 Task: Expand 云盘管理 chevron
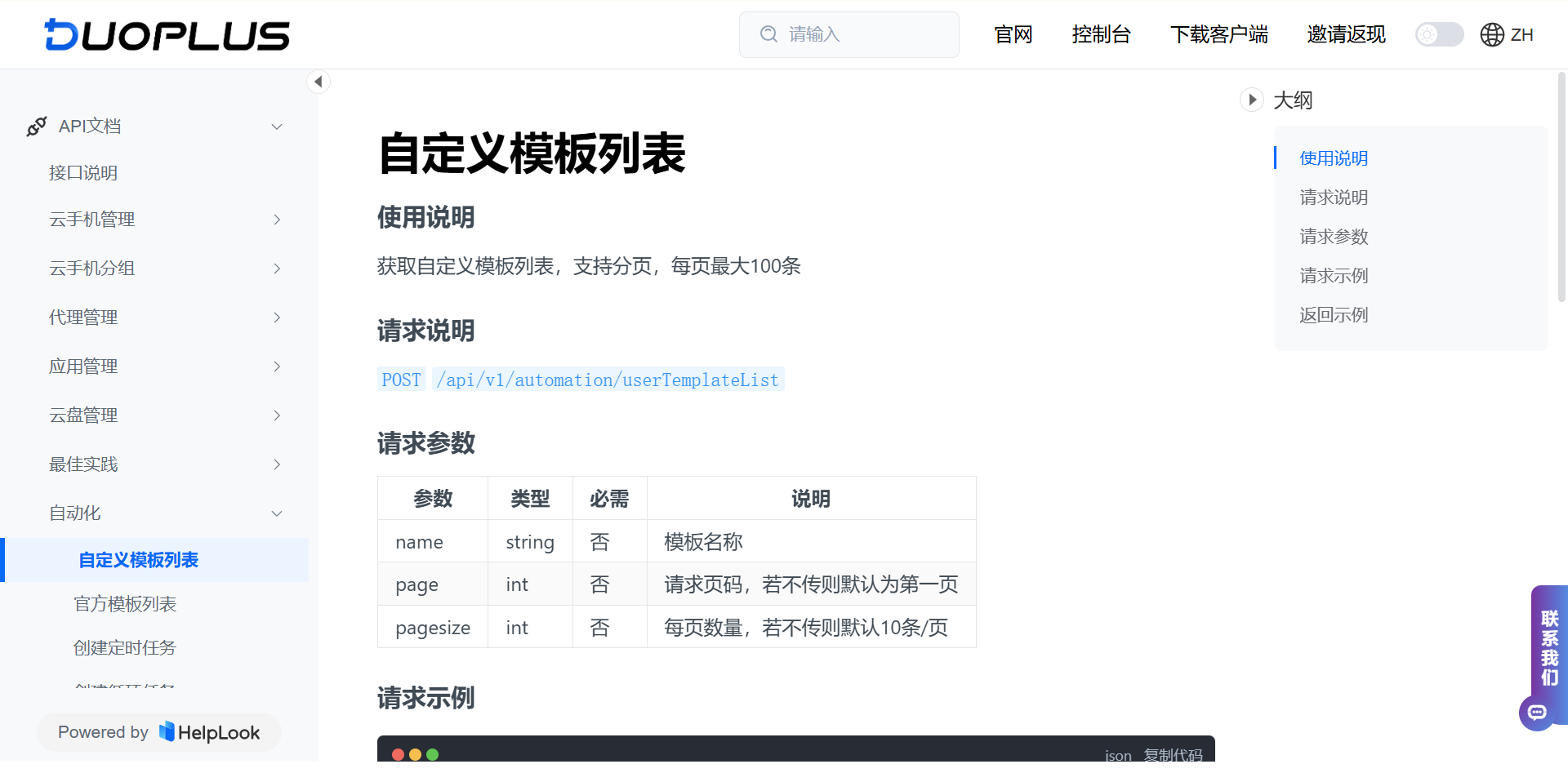pyautogui.click(x=277, y=415)
